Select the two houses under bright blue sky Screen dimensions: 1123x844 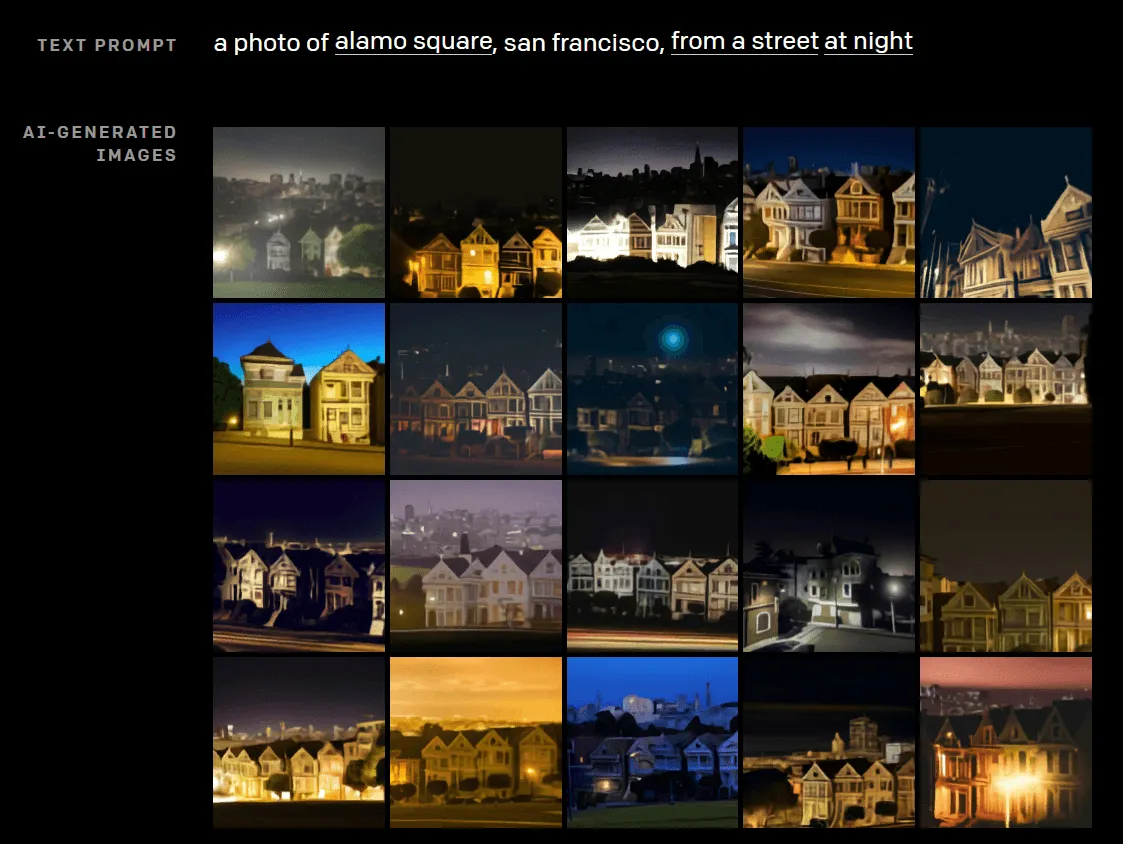point(299,389)
